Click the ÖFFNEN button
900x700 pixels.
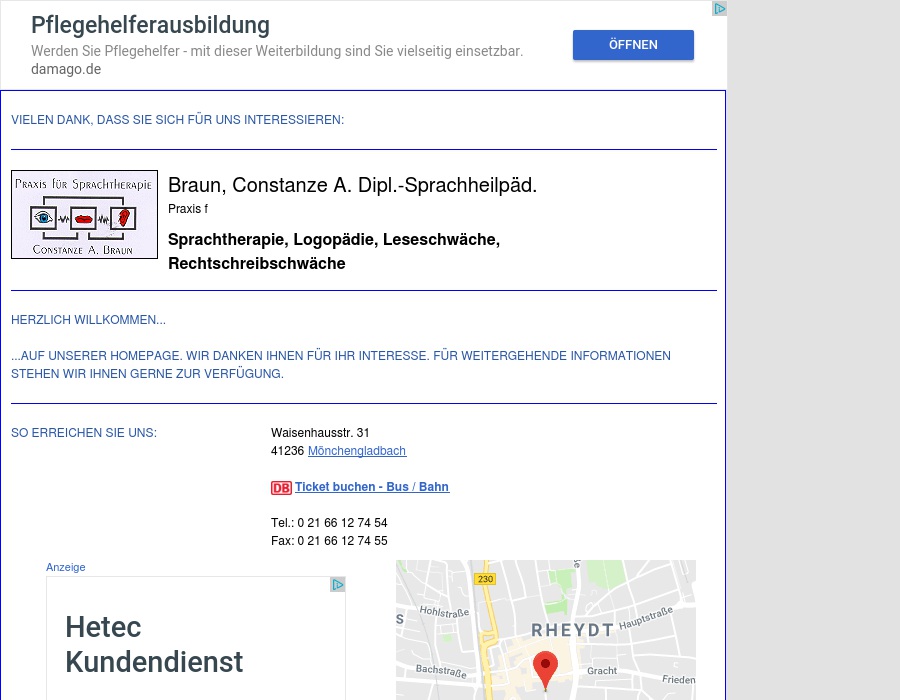(633, 45)
